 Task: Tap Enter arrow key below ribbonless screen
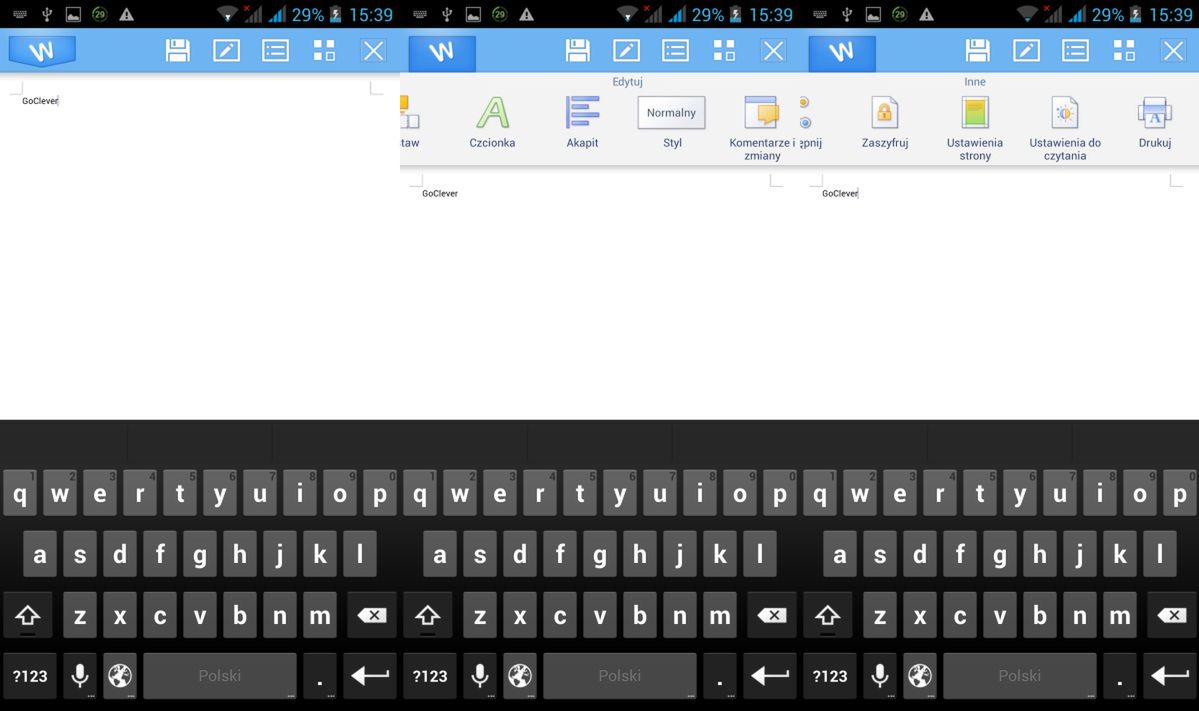tap(370, 676)
